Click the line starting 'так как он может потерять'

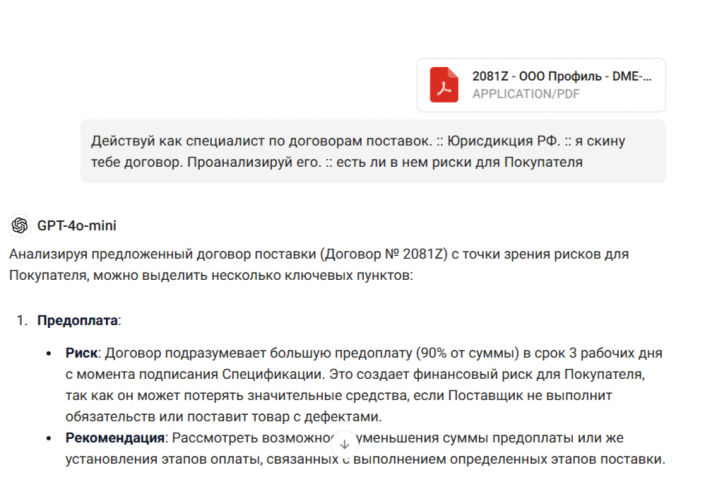pyautogui.click(x=338, y=395)
